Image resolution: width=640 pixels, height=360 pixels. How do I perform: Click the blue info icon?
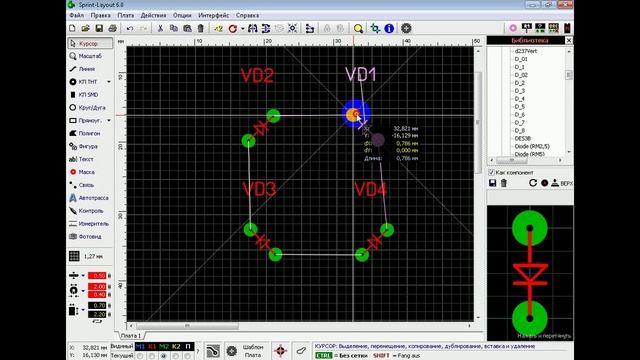(x=389, y=28)
